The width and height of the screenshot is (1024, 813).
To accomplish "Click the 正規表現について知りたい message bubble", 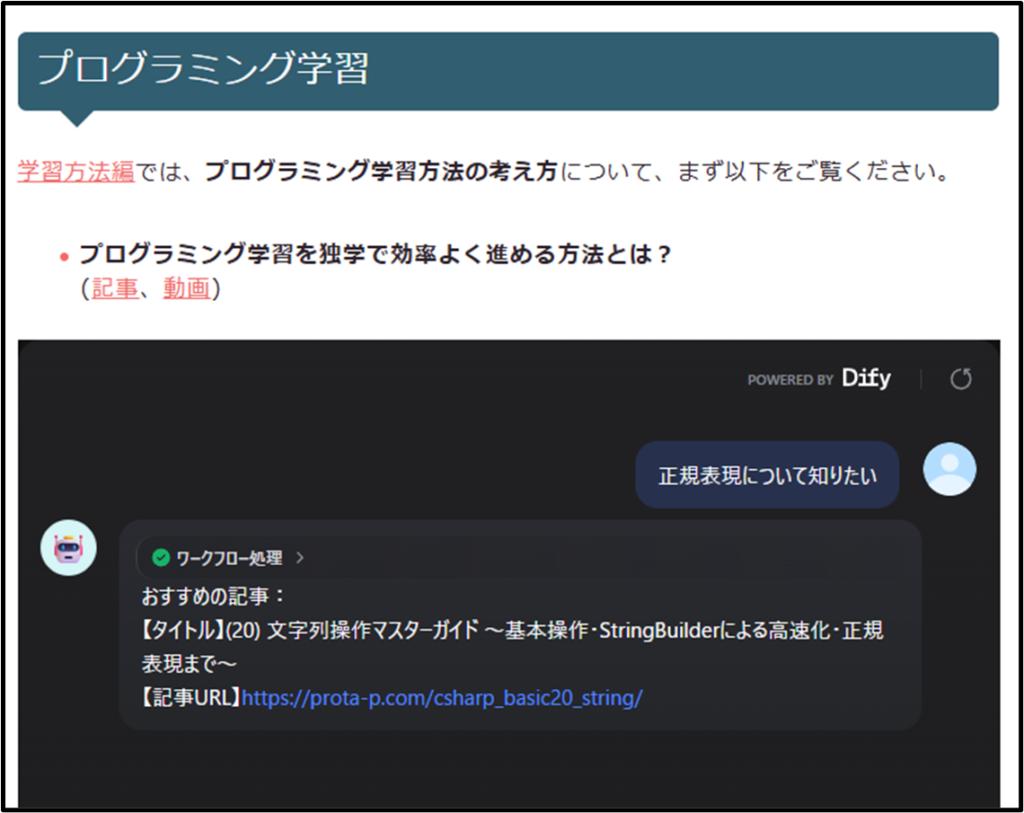I will coord(767,475).
